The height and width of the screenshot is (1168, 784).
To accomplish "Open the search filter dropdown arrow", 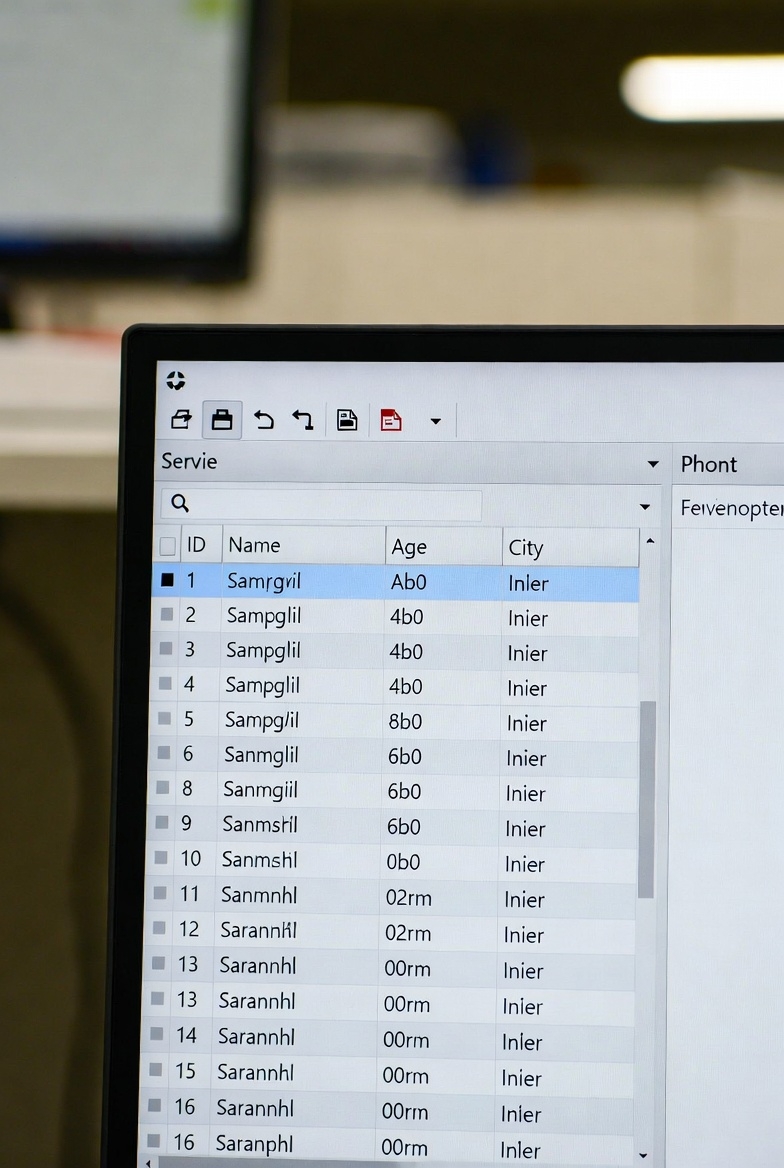I will [645, 507].
